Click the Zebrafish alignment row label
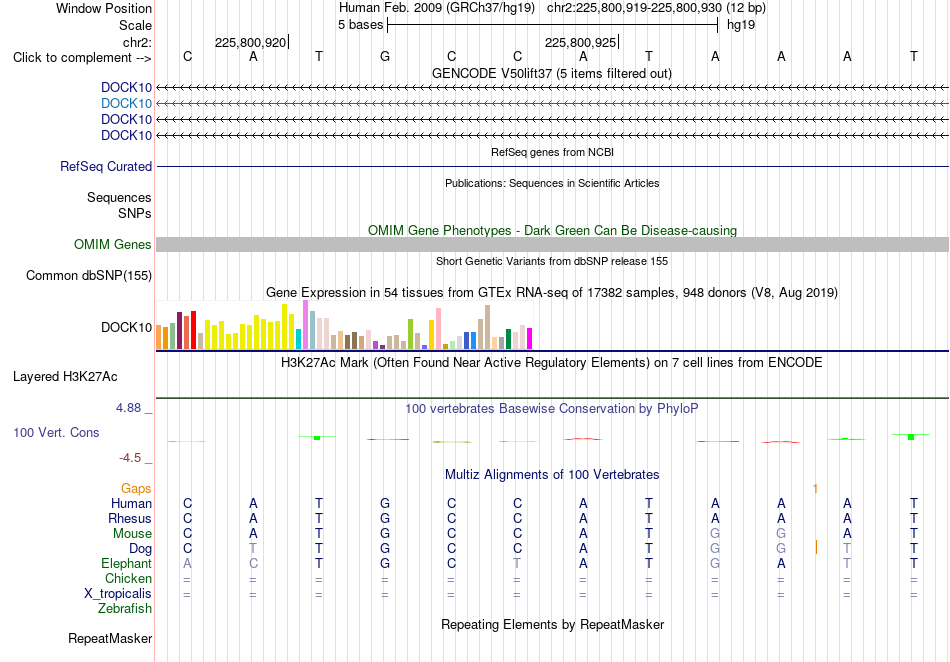950x662 pixels. [125, 609]
